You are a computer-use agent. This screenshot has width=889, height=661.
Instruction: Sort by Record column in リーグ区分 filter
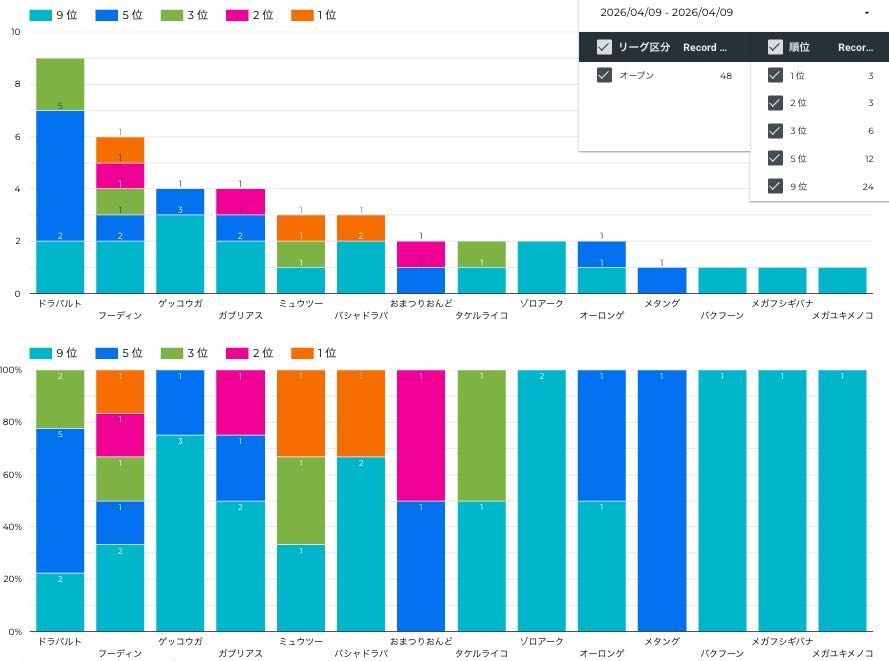click(x=705, y=47)
